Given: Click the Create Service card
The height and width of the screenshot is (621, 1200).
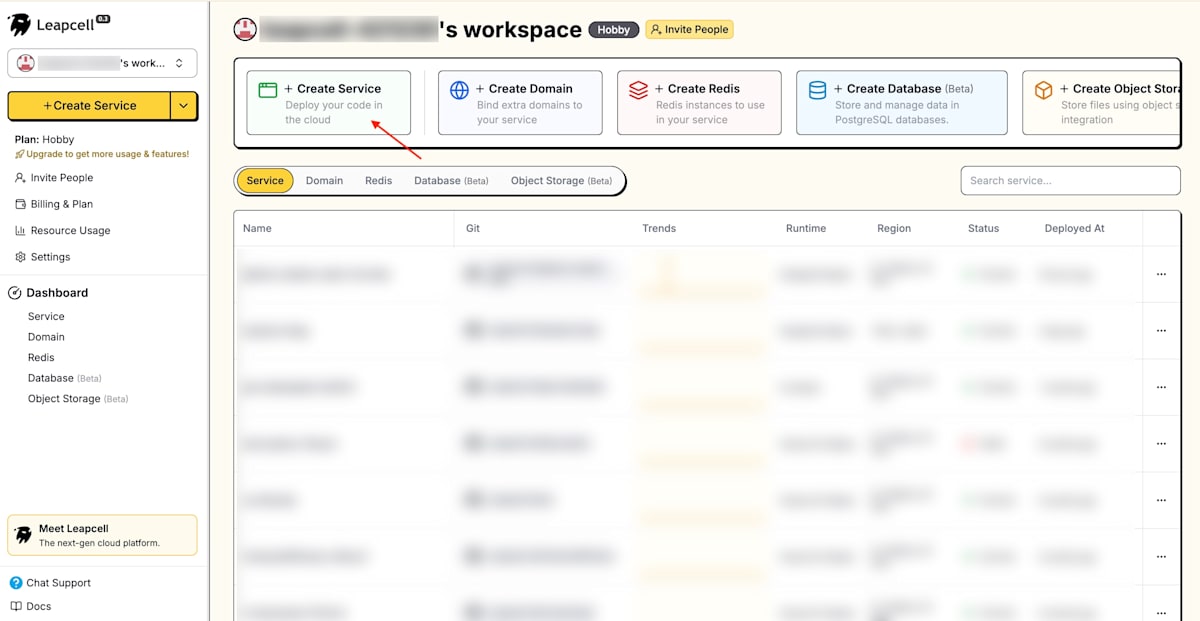Looking at the screenshot, I should [329, 103].
